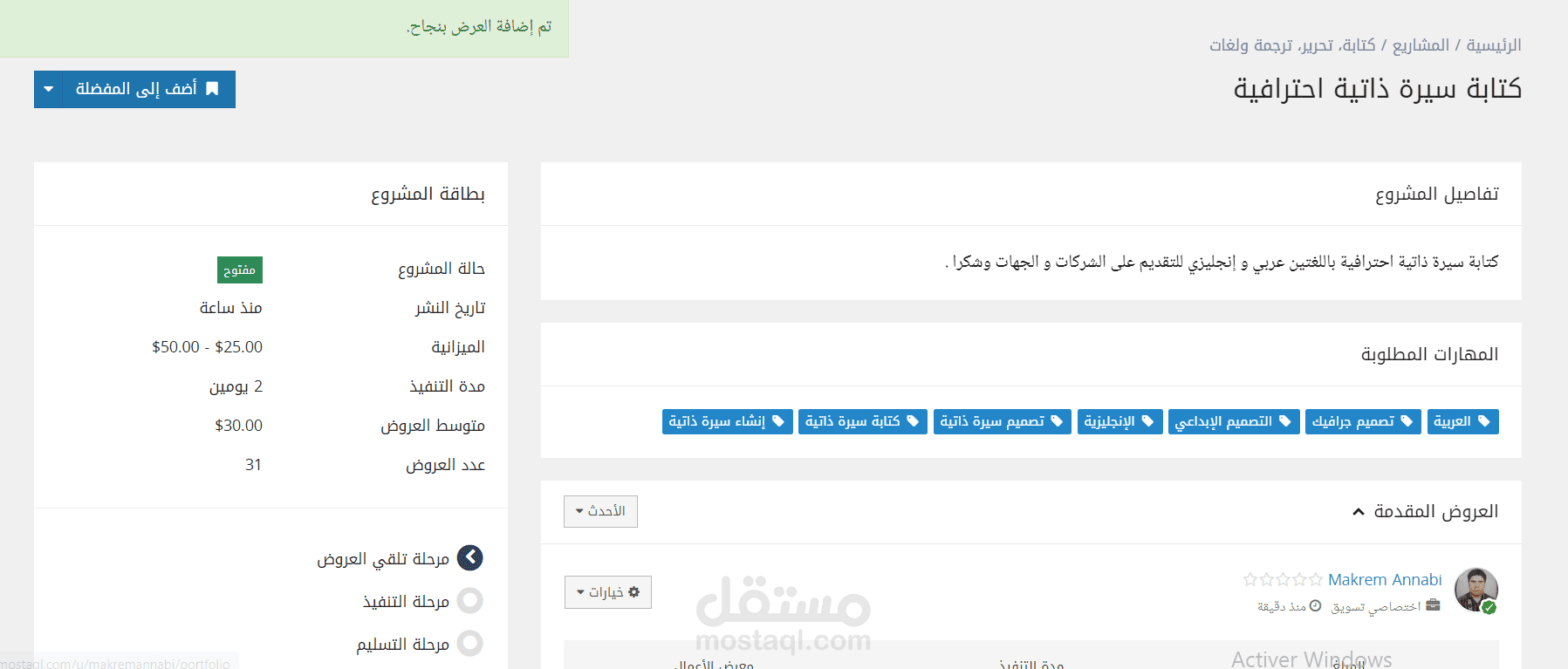
Task: Click the briefcase icon beside اختصاصي تسويق
Action: (1433, 605)
